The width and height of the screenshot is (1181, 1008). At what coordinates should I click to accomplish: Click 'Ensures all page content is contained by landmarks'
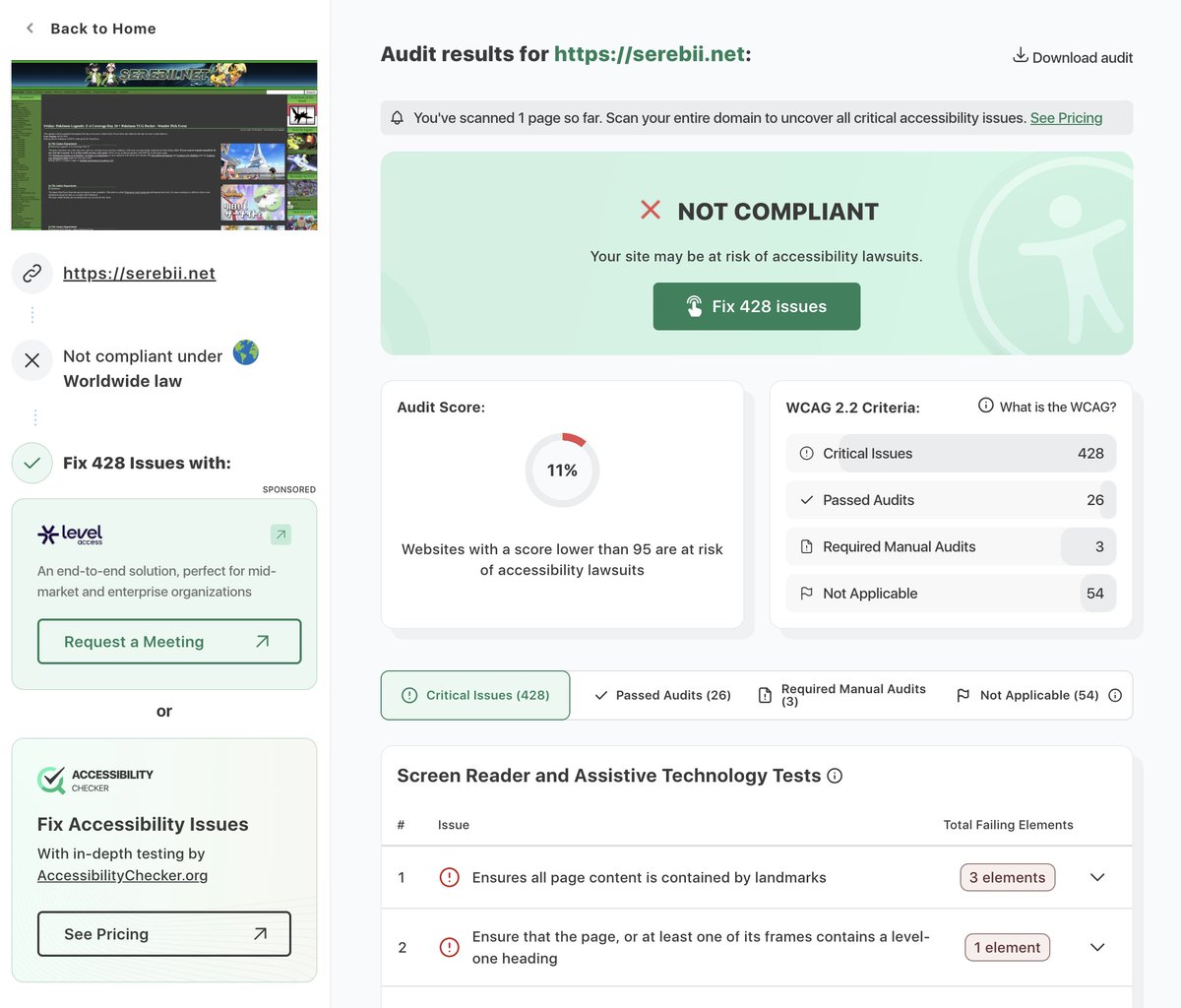tap(649, 877)
